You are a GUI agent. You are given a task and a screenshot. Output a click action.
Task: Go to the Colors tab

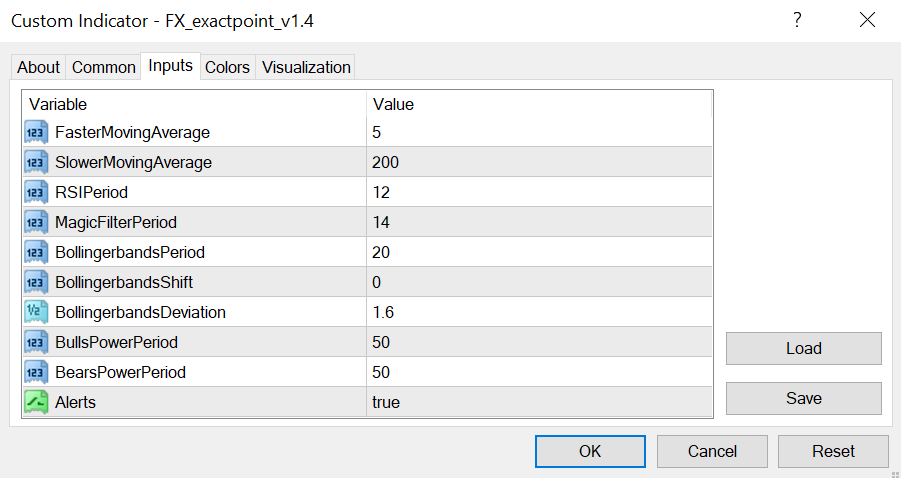coord(227,67)
